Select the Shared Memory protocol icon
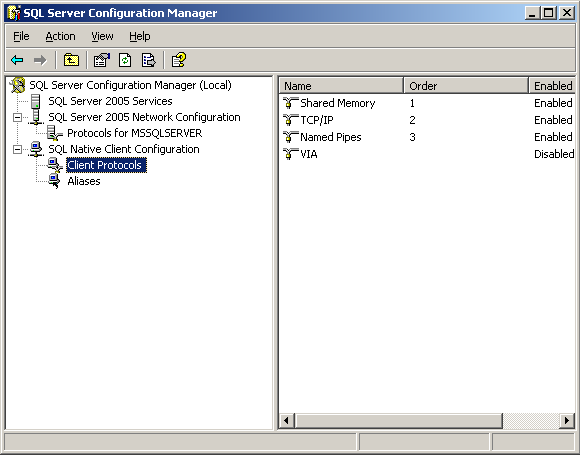This screenshot has height=457, width=581. pyautogui.click(x=290, y=103)
